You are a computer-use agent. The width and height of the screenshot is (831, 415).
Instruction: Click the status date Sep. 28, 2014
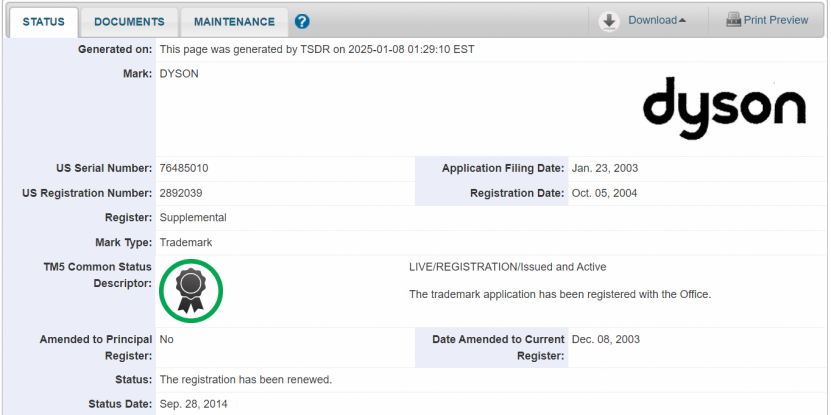(x=193, y=404)
